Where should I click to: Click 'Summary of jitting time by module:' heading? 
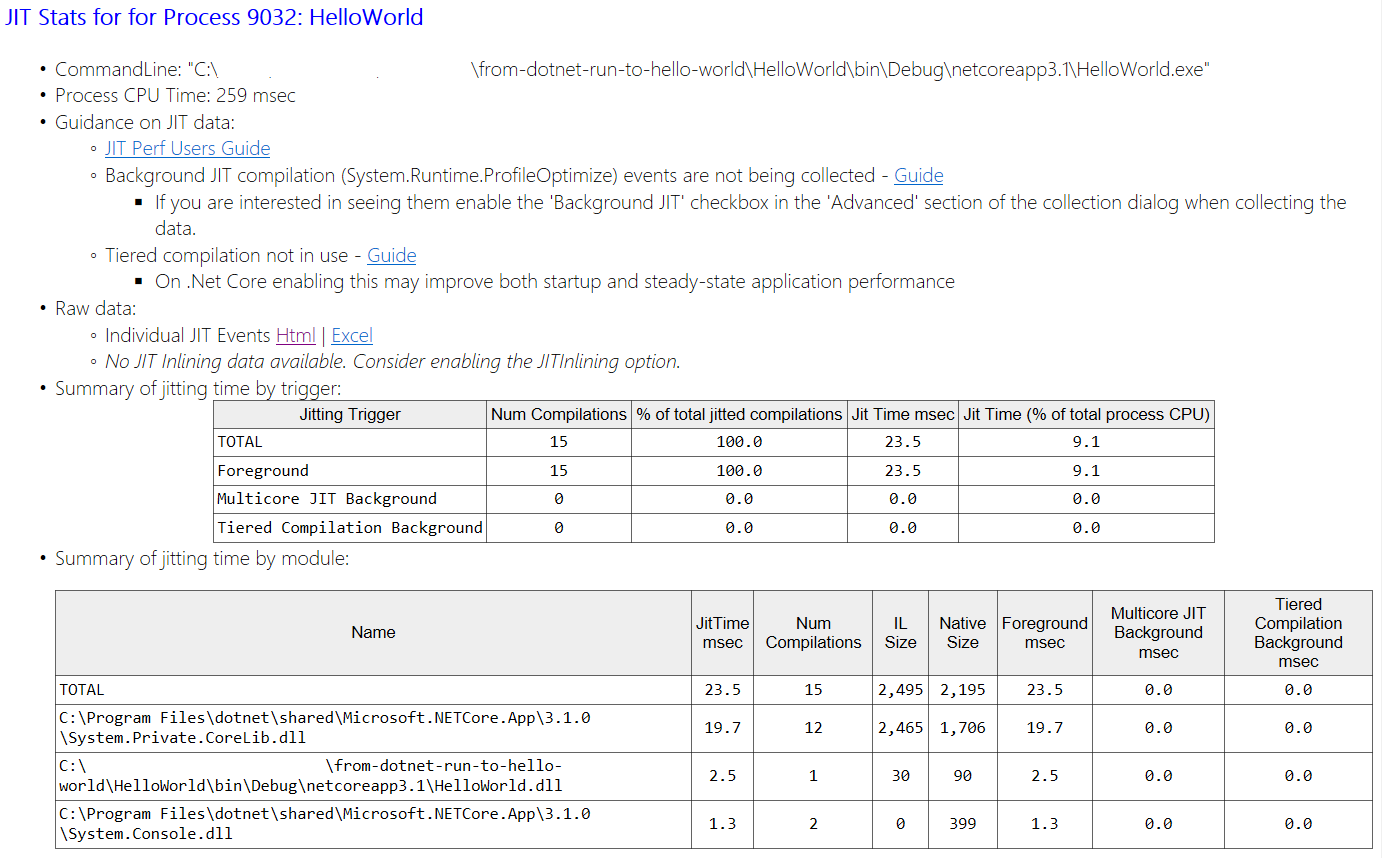click(202, 558)
